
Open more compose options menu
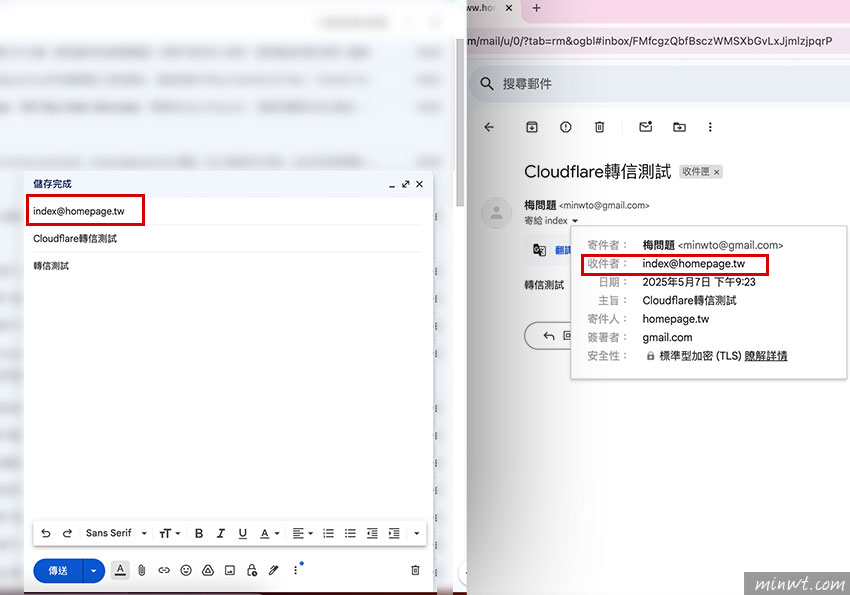coord(295,570)
